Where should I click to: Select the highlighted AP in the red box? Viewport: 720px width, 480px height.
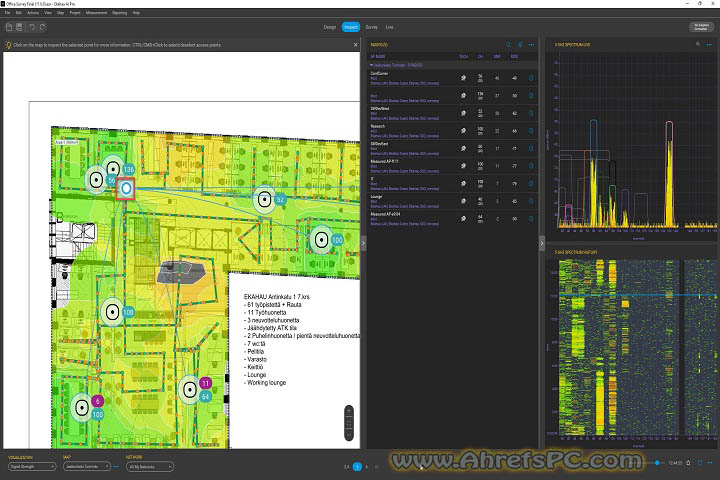pos(126,188)
